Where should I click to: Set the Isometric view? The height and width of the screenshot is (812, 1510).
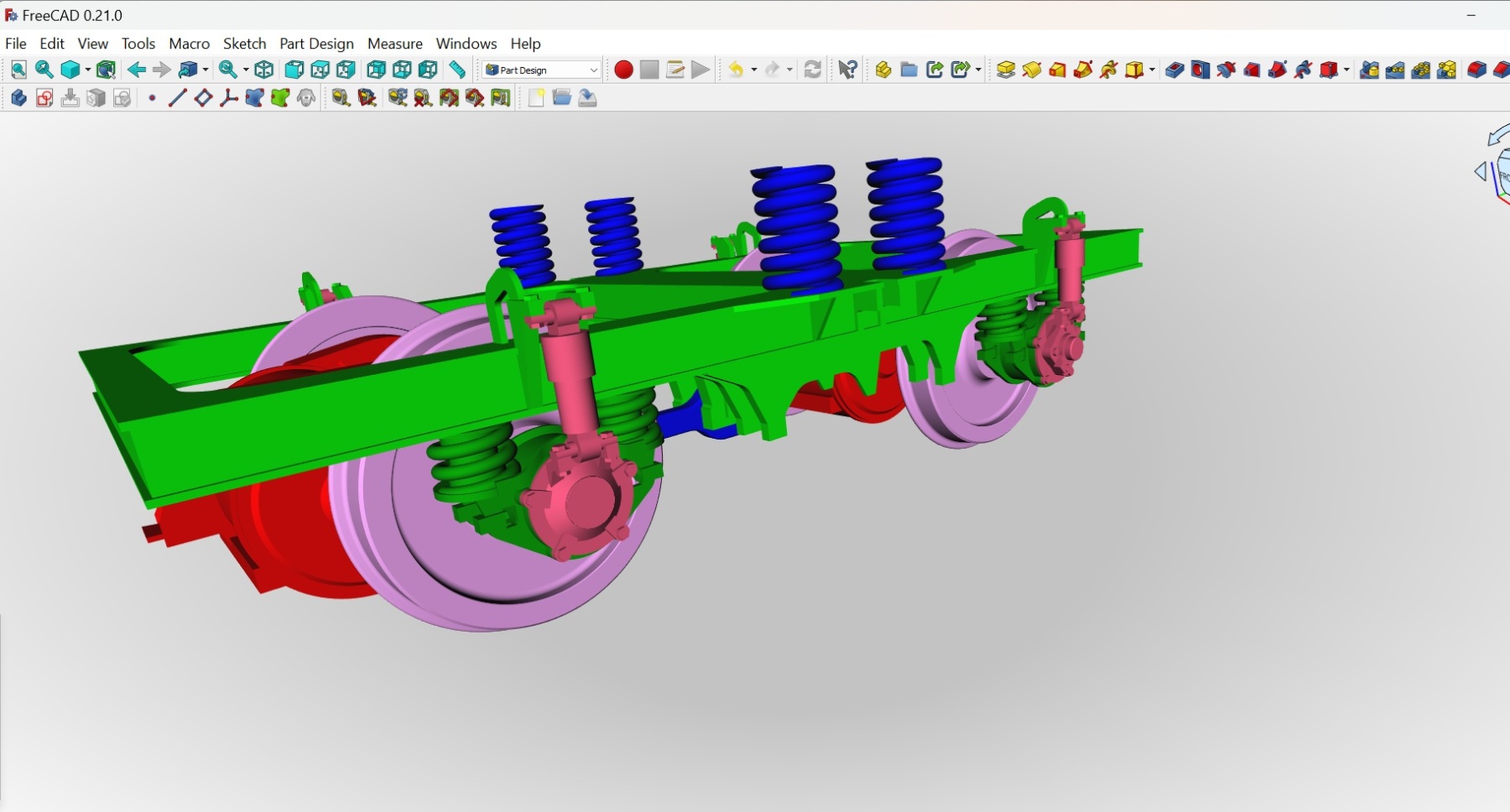click(264, 70)
